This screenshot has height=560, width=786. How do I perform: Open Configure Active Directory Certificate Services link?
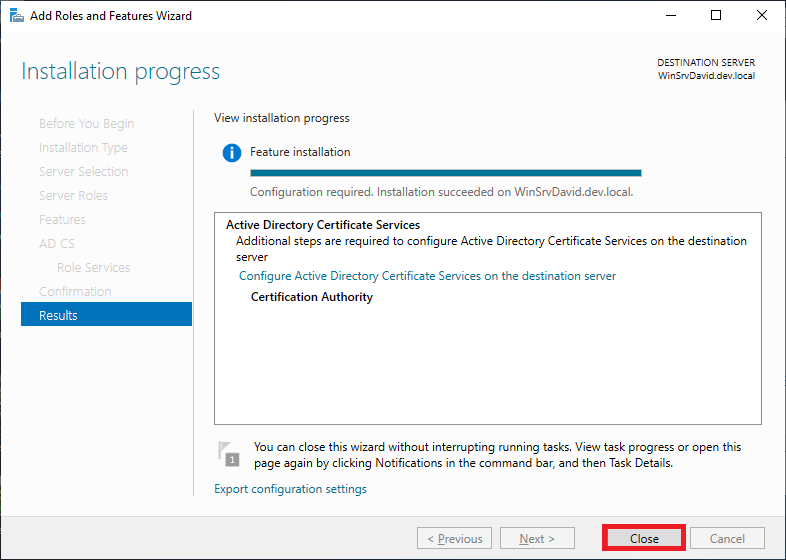tap(427, 276)
